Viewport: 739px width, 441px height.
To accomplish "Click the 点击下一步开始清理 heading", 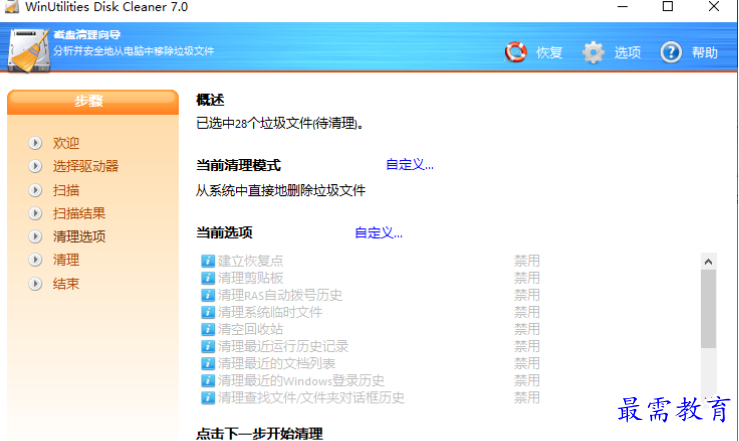I will [259, 433].
